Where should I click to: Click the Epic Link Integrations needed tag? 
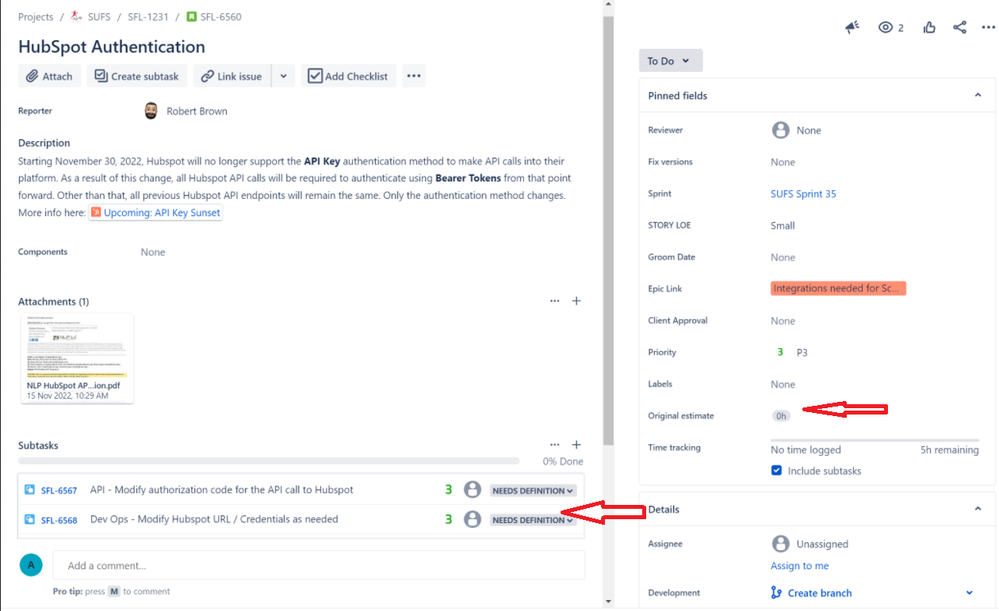(x=838, y=289)
